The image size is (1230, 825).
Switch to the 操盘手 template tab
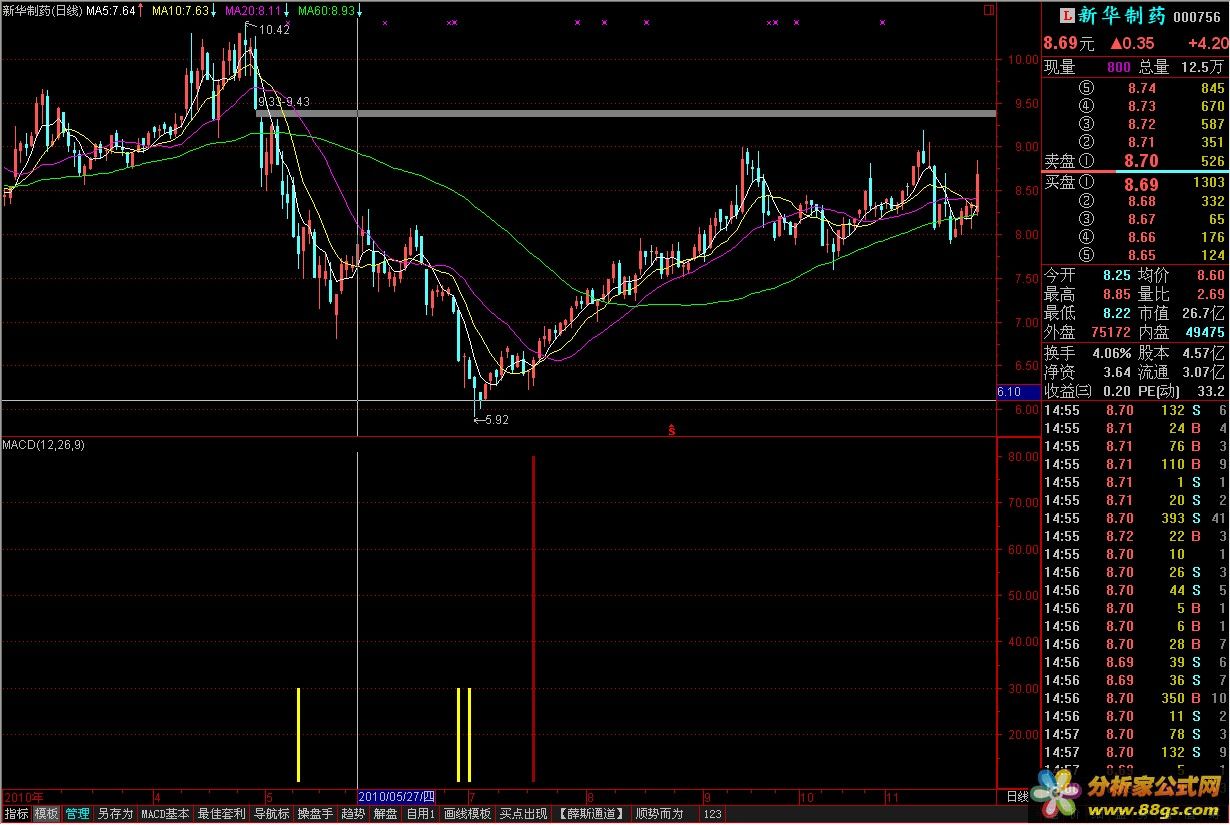tap(316, 814)
